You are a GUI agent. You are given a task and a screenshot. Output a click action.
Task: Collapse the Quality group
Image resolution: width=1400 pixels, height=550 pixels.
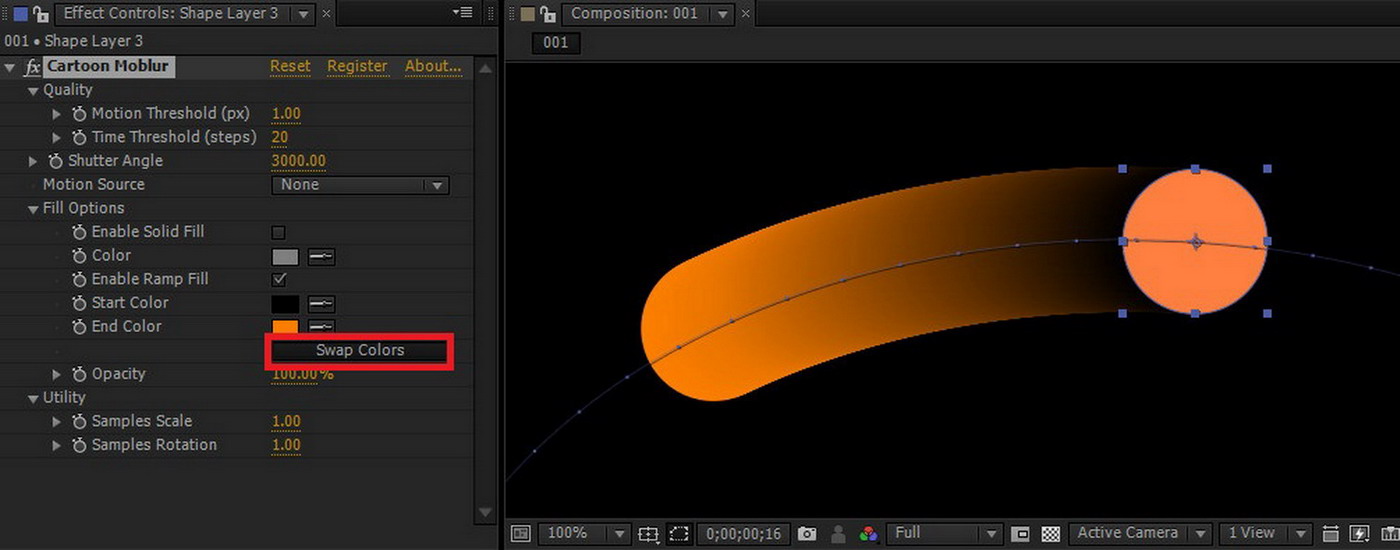[33, 91]
